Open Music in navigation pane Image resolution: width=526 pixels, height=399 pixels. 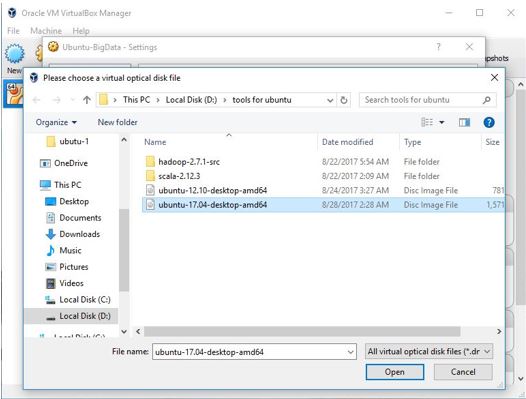[63, 250]
